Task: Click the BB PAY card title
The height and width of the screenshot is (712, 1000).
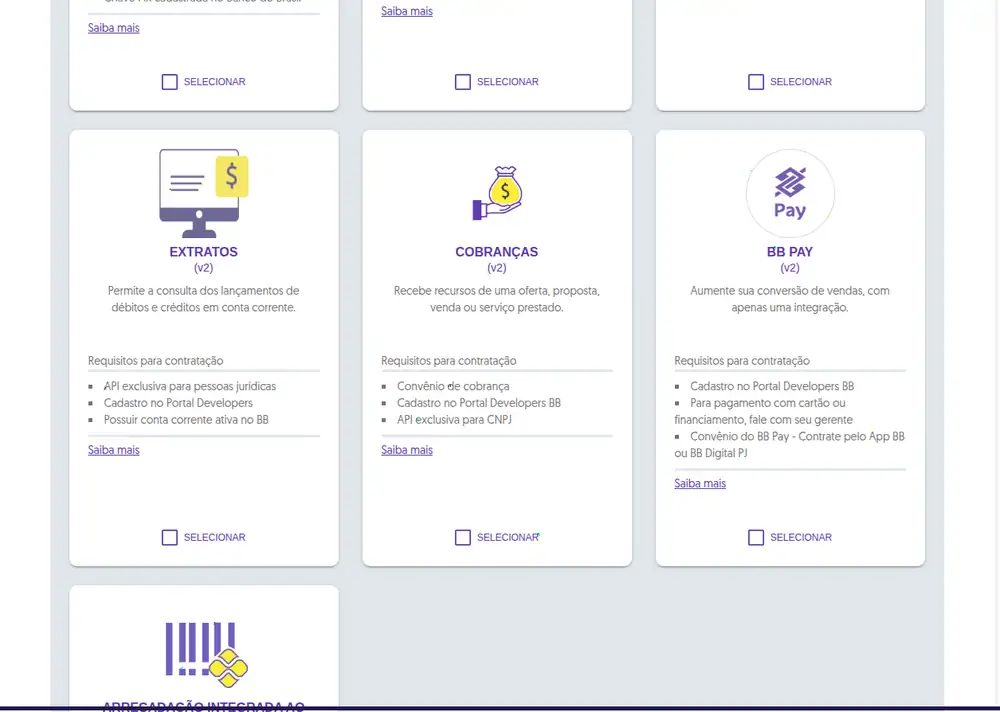Action: [x=790, y=251]
